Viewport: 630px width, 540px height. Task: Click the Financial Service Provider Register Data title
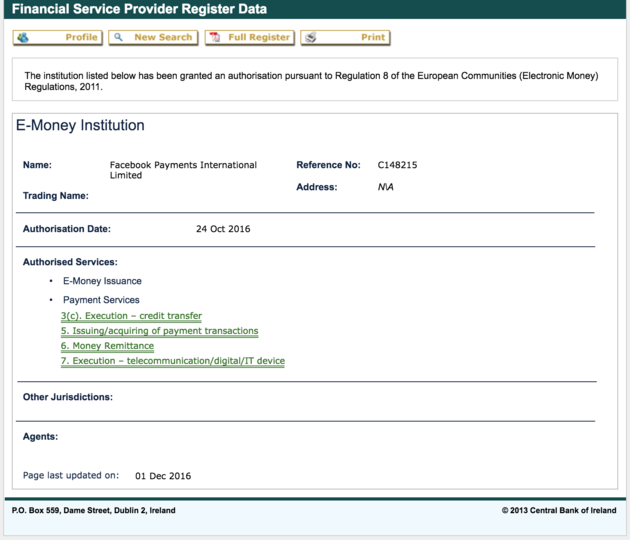click(139, 9)
